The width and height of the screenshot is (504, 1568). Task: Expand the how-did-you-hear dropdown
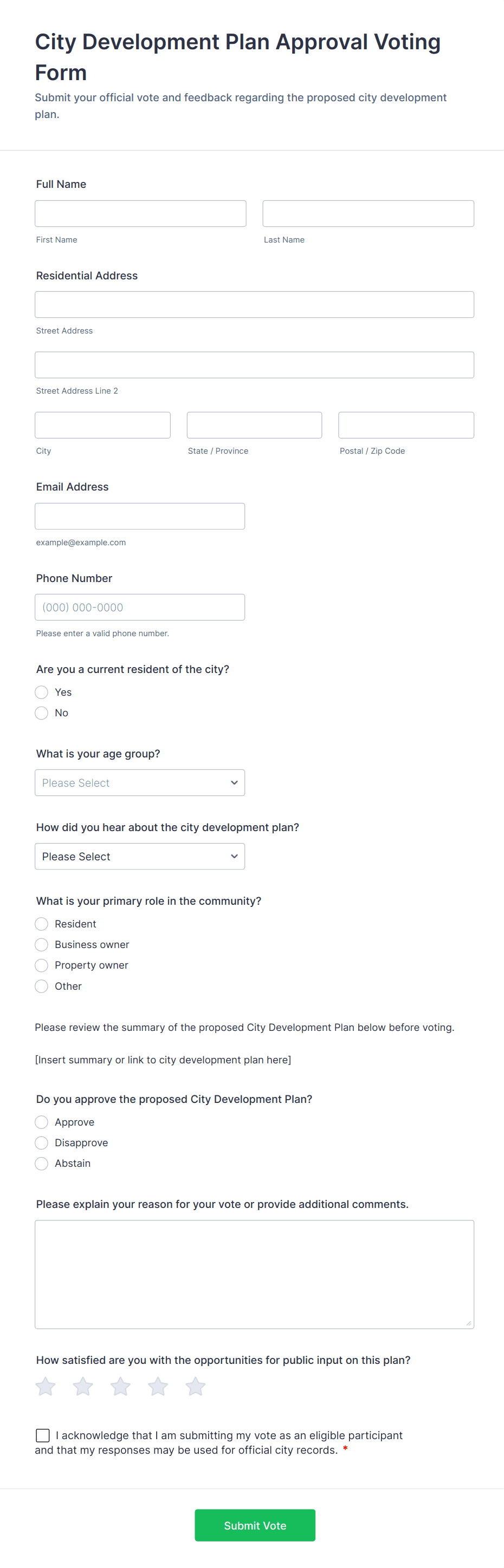pyautogui.click(x=140, y=856)
